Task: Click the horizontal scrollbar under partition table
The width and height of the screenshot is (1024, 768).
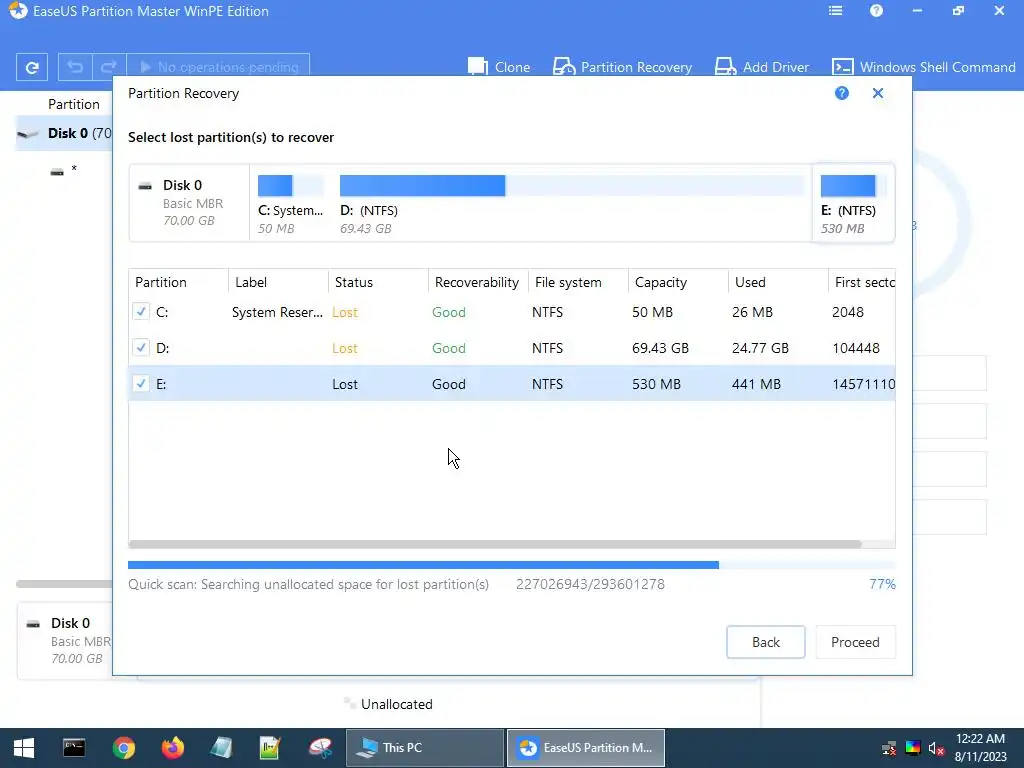Action: click(495, 544)
